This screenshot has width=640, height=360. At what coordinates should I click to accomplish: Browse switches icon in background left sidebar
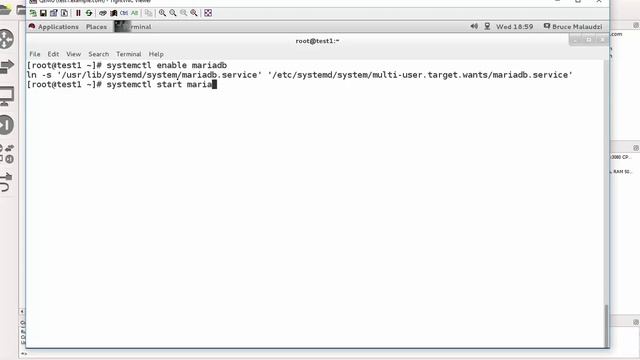pos(7,67)
